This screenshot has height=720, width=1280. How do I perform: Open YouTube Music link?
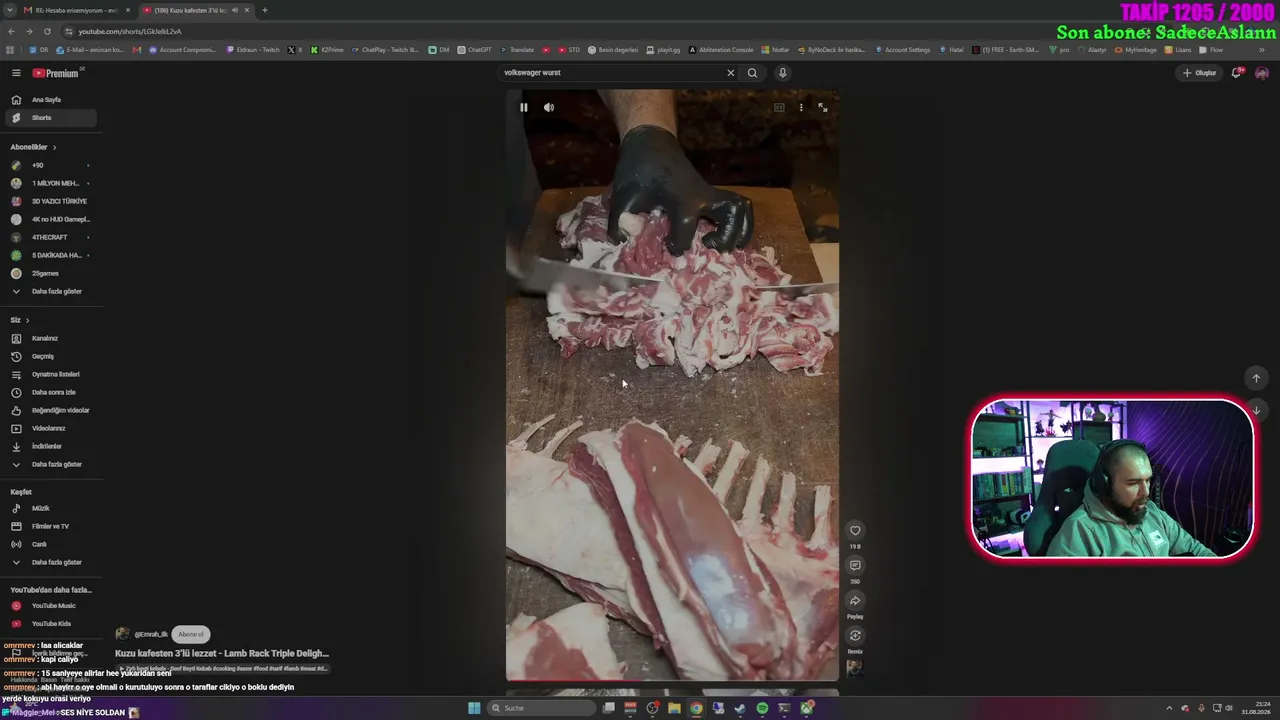50,606
